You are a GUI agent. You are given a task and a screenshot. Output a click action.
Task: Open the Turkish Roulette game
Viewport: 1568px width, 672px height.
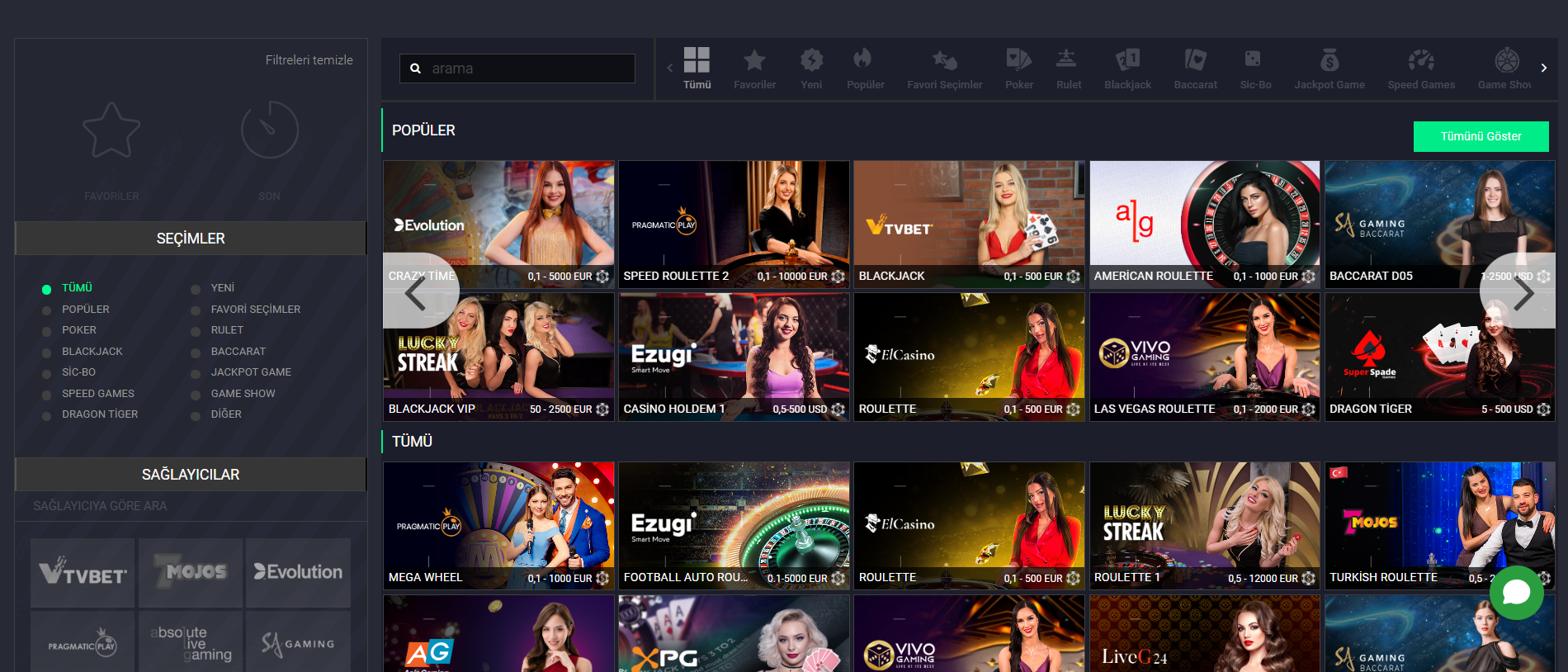1439,526
